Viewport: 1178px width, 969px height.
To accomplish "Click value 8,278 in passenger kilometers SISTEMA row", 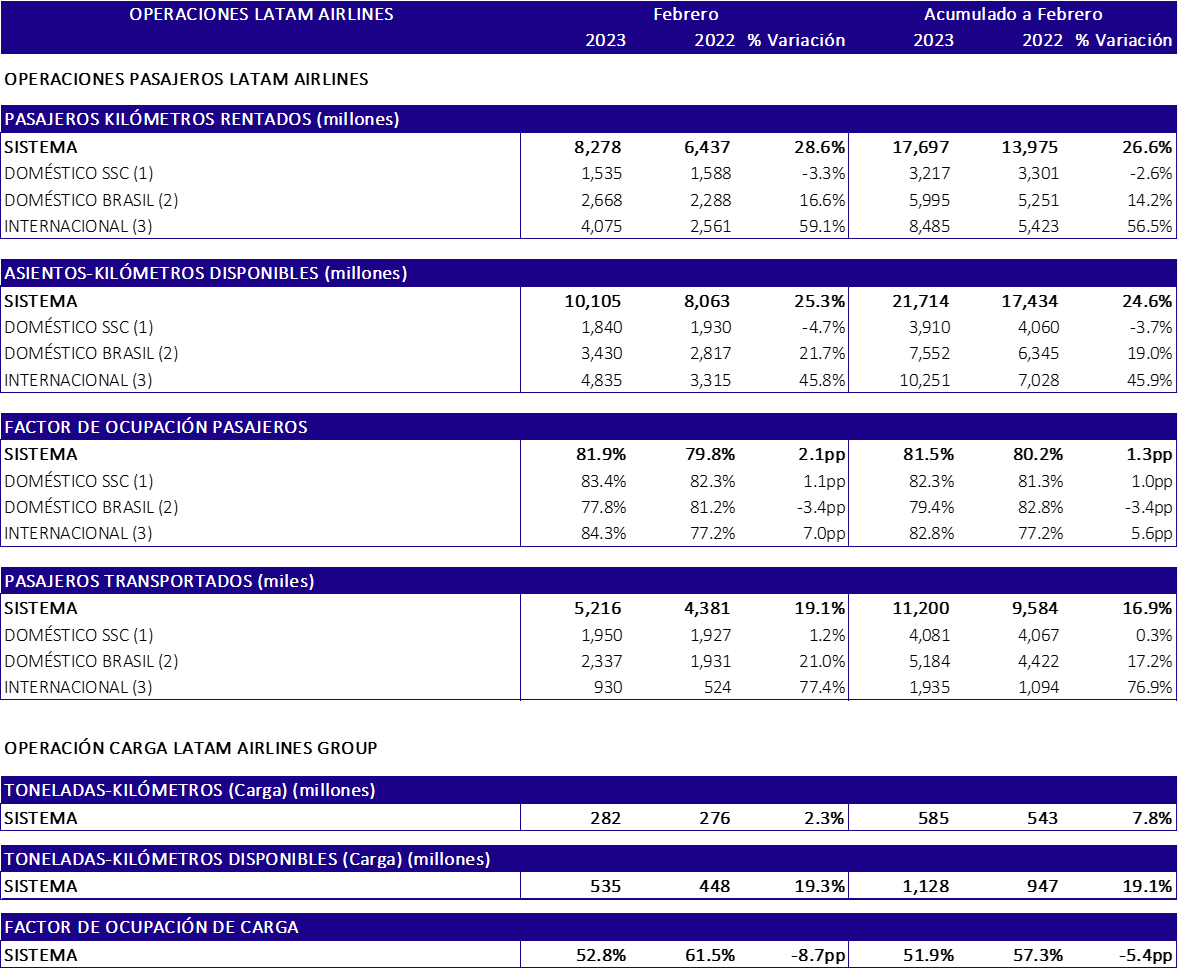I will [x=598, y=147].
